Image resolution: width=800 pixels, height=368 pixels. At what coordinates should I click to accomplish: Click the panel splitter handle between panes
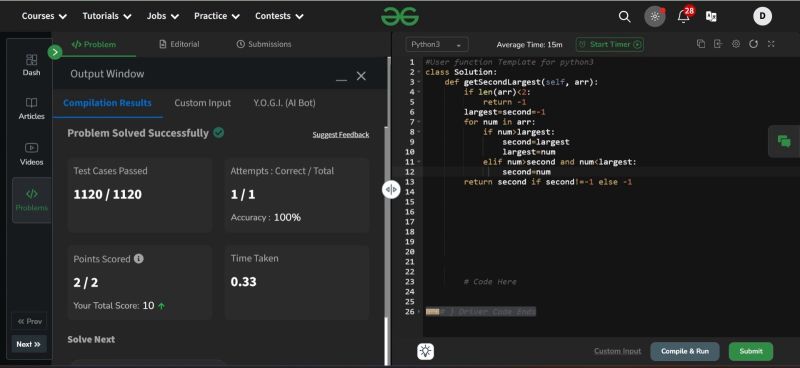click(x=391, y=189)
